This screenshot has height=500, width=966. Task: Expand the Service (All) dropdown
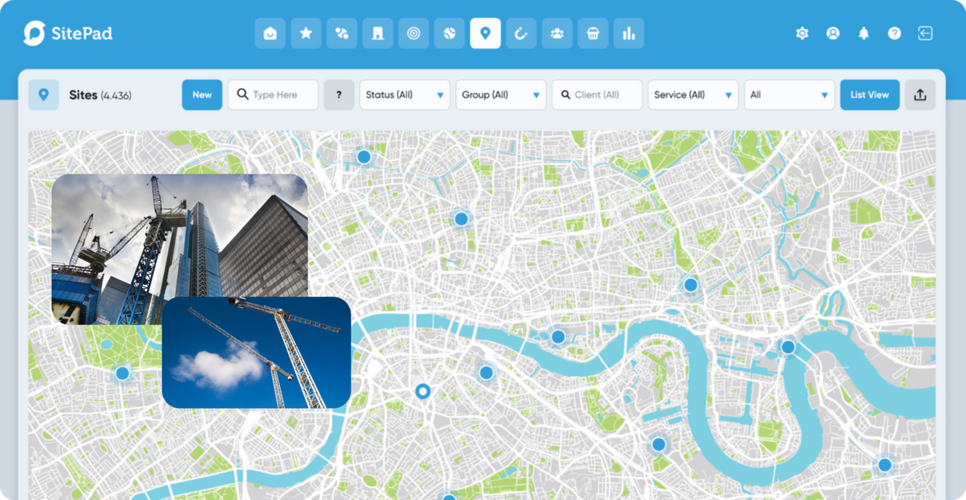pos(692,95)
